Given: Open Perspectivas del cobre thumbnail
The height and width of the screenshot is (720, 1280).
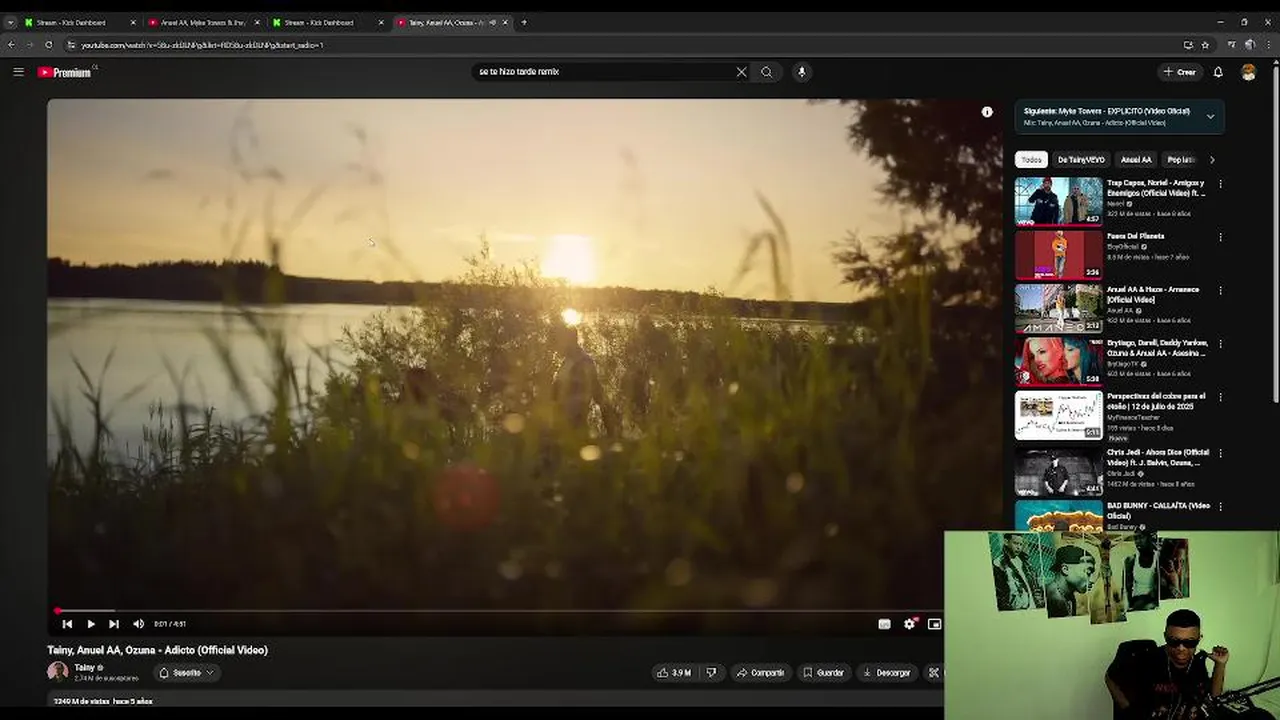Looking at the screenshot, I should coord(1058,415).
